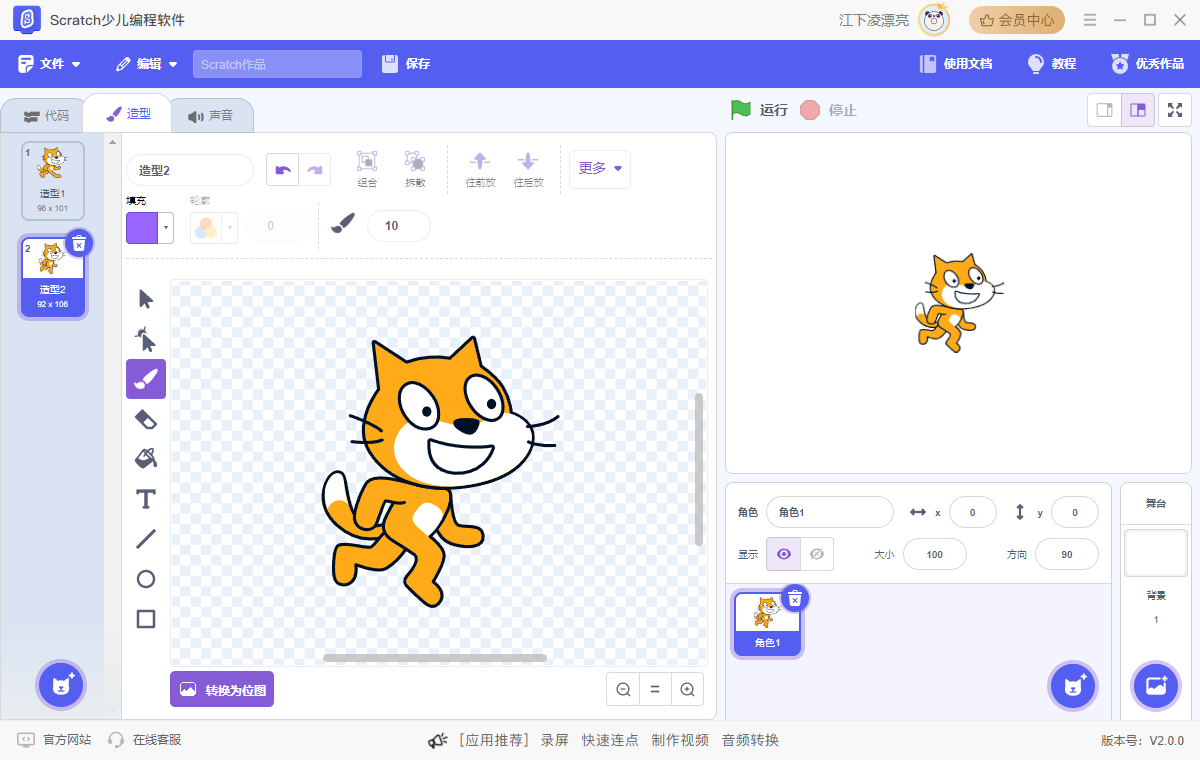Select the 造型1 costume thumbnail
The width and height of the screenshot is (1200, 760).
tap(52, 180)
